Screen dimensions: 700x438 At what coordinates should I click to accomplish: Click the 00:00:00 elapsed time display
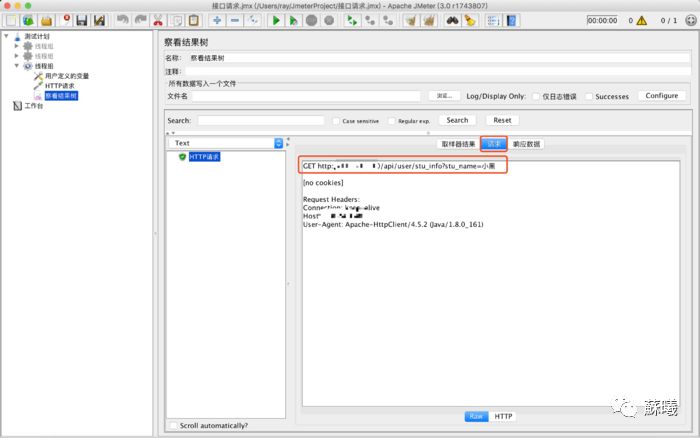click(602, 21)
